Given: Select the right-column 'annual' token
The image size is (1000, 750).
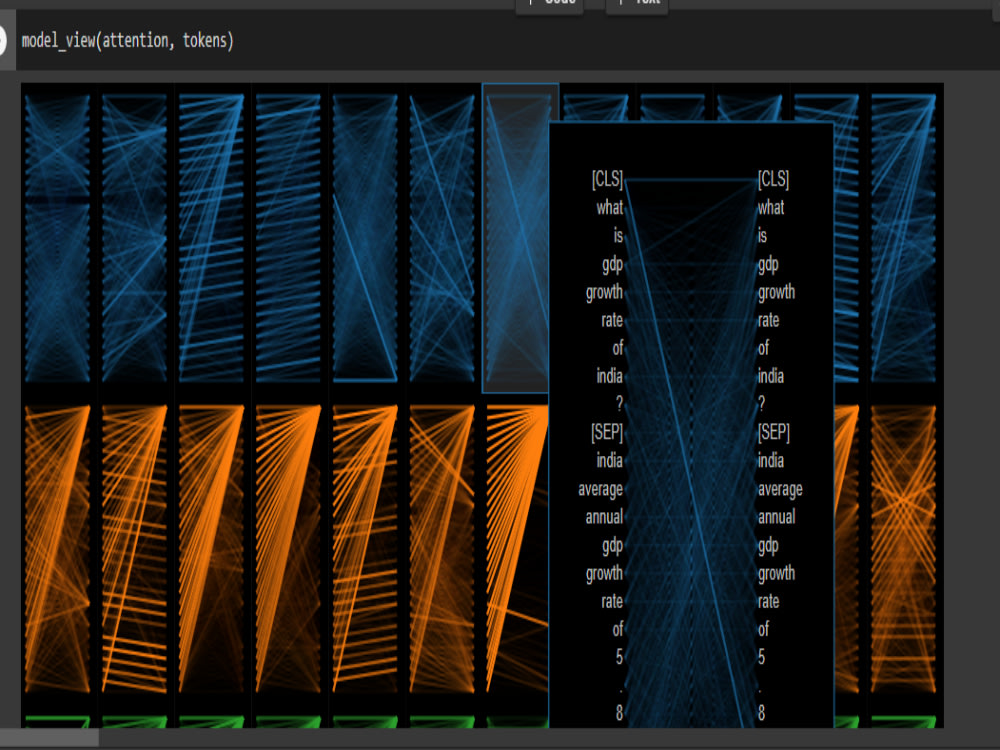Looking at the screenshot, I should click(777, 517).
